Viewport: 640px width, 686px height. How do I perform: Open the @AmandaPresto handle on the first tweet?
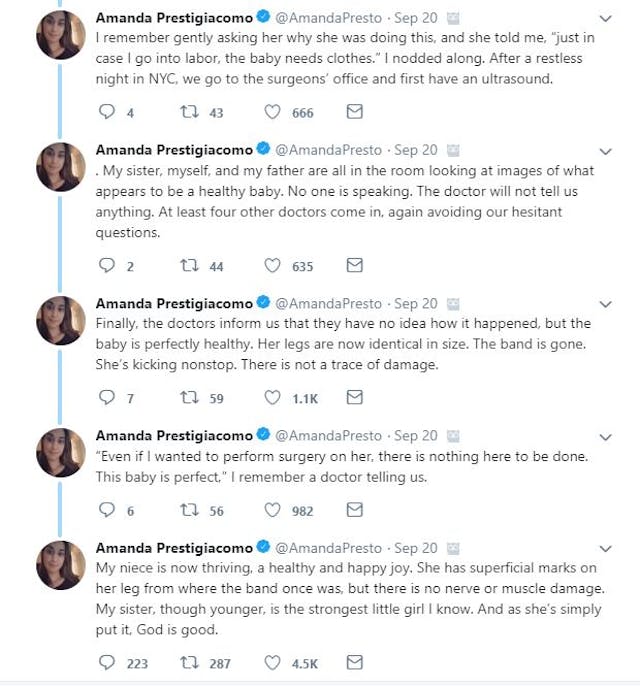tap(328, 18)
